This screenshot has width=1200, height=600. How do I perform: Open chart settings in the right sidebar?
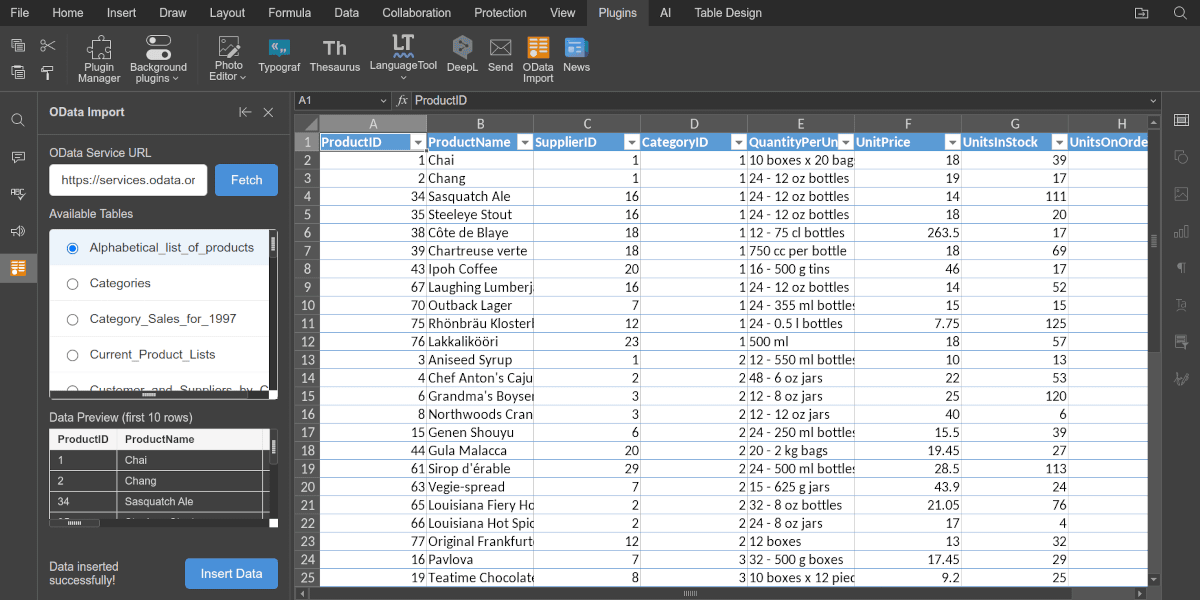click(1181, 231)
